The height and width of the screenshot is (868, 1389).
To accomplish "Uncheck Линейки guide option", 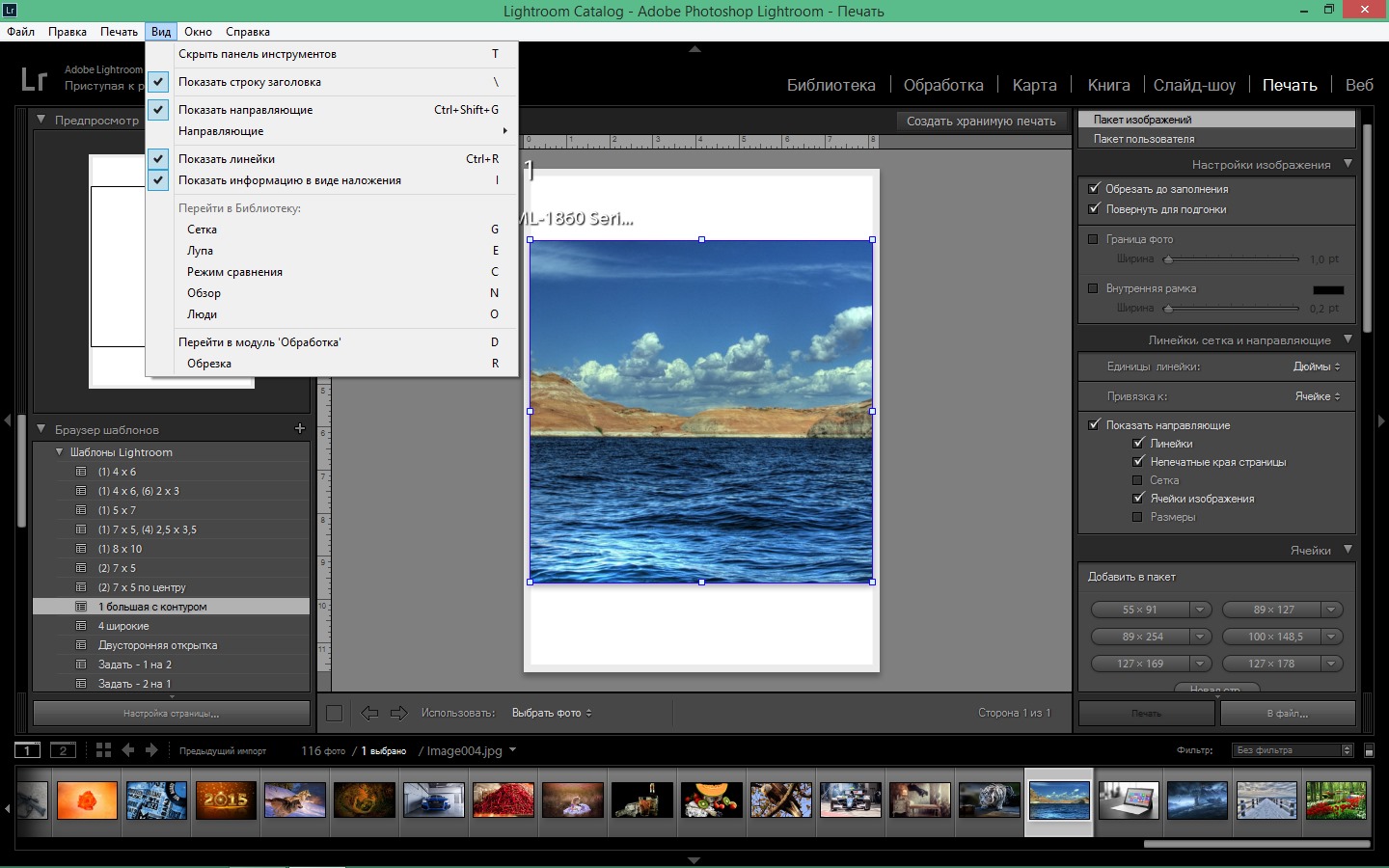I will click(x=1138, y=444).
